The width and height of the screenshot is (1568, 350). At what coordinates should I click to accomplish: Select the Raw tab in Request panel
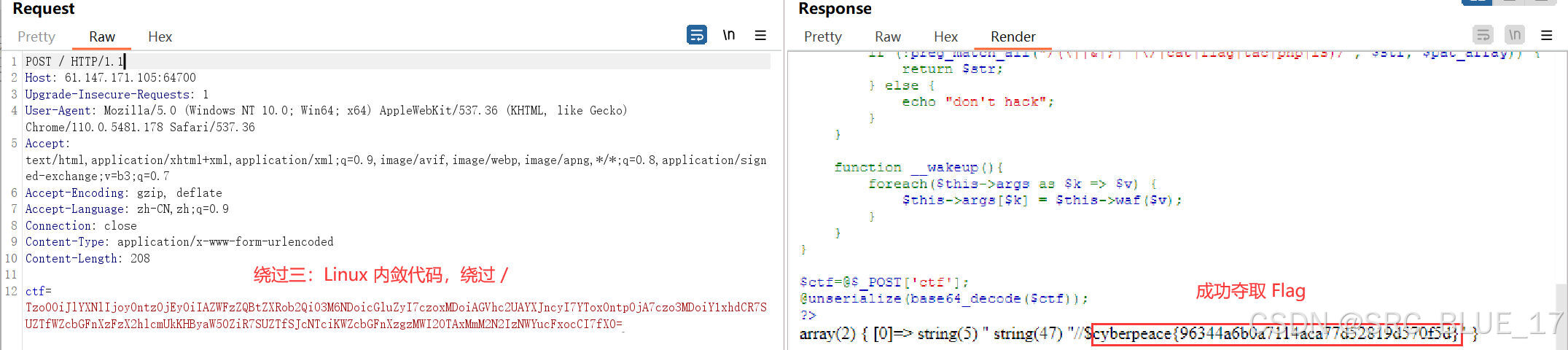(x=102, y=36)
